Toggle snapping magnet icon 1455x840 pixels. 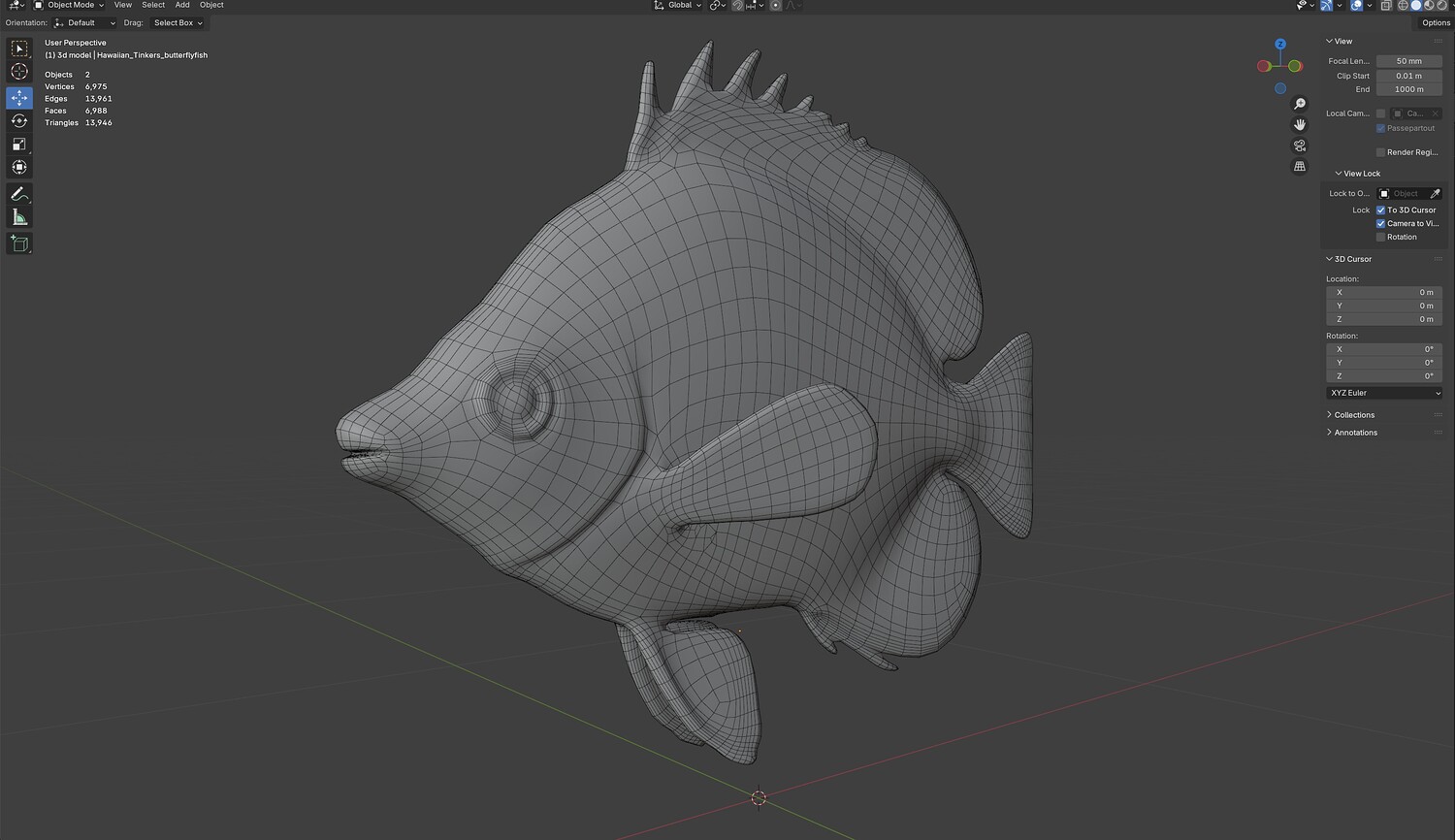pos(738,5)
